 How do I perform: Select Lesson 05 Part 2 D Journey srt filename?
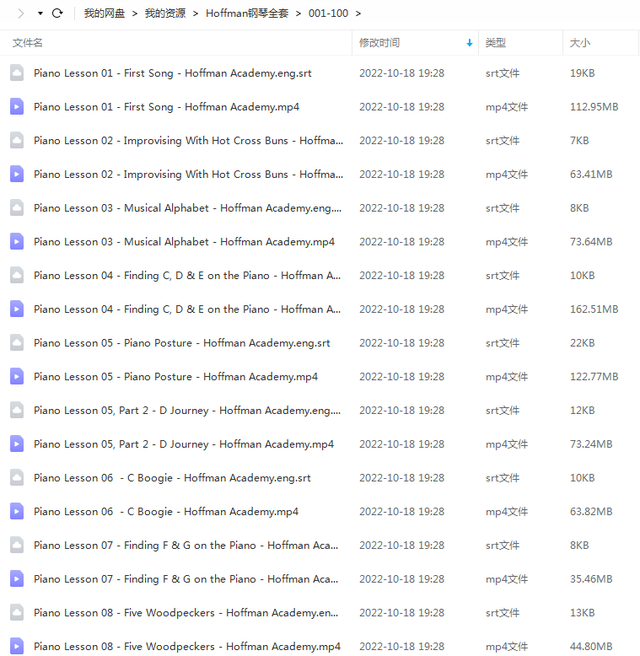(x=187, y=410)
